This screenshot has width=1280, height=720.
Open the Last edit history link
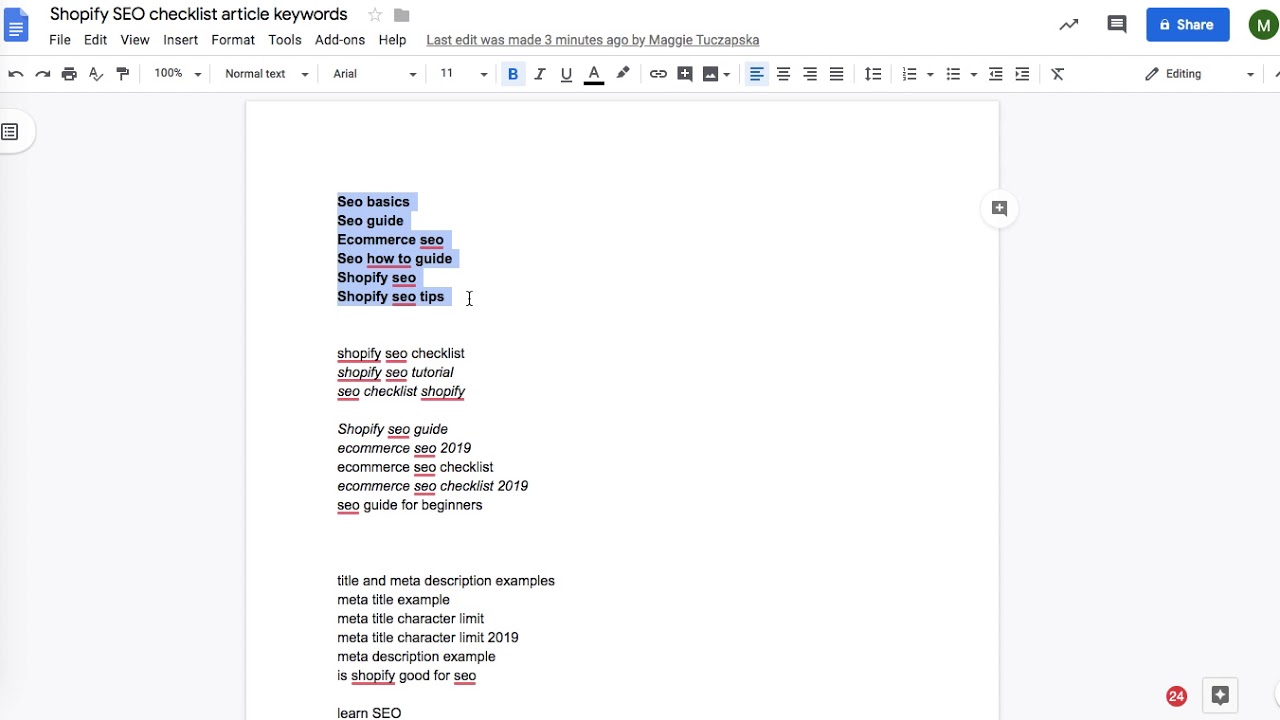593,40
